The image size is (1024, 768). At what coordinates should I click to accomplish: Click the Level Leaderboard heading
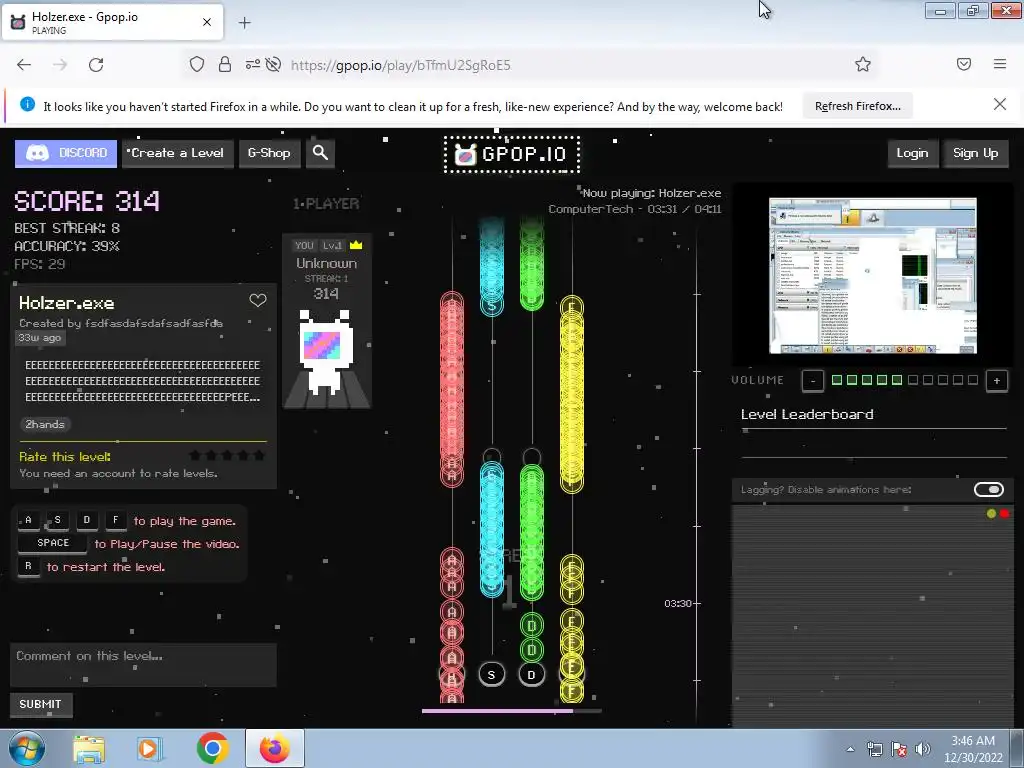807,414
